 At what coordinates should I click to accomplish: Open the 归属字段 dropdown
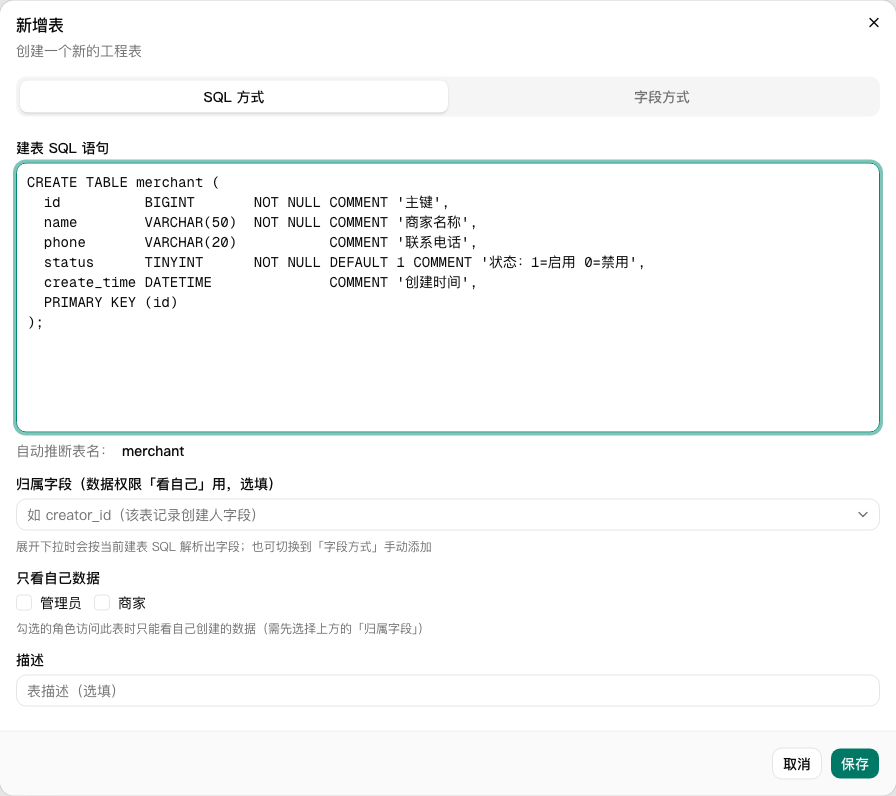click(x=448, y=515)
